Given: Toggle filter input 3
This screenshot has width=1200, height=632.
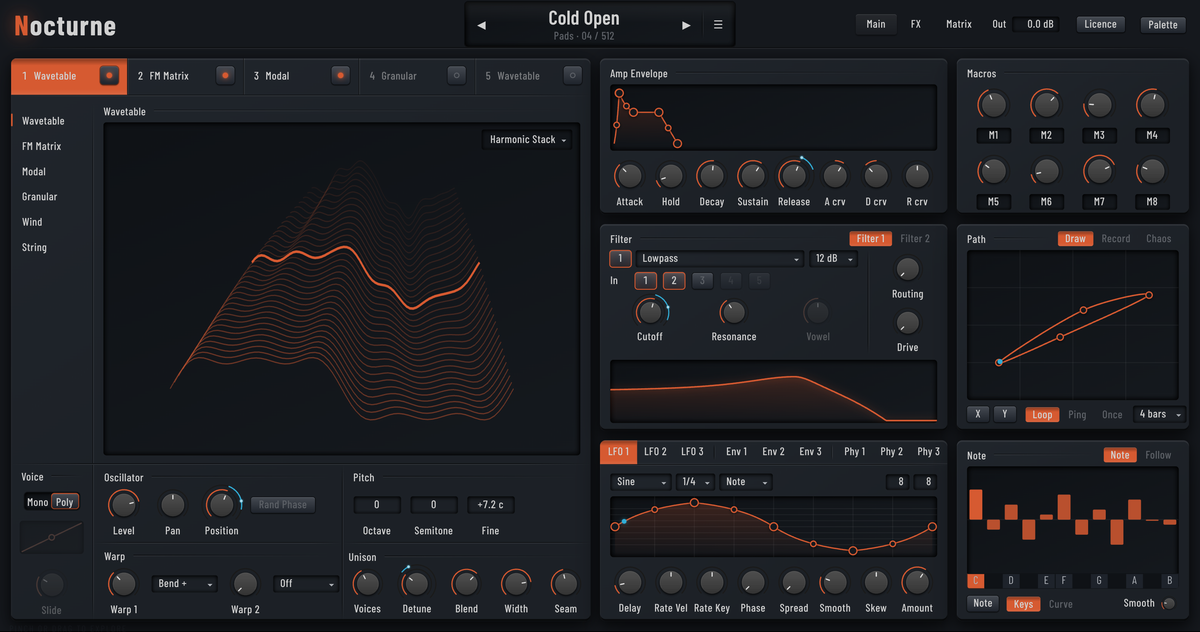Looking at the screenshot, I should tap(703, 281).
